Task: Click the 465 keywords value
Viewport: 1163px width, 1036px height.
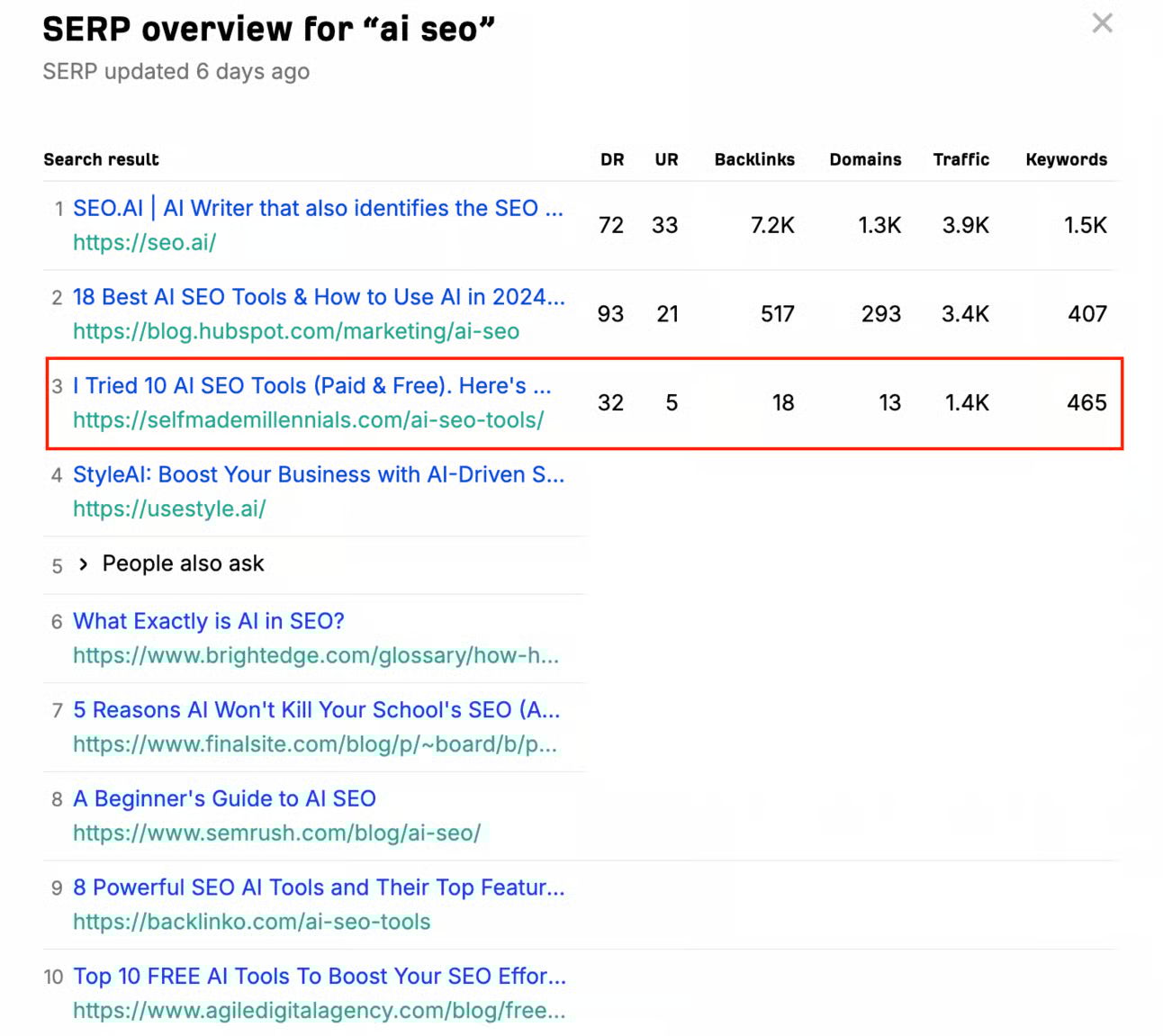Action: 1086,402
